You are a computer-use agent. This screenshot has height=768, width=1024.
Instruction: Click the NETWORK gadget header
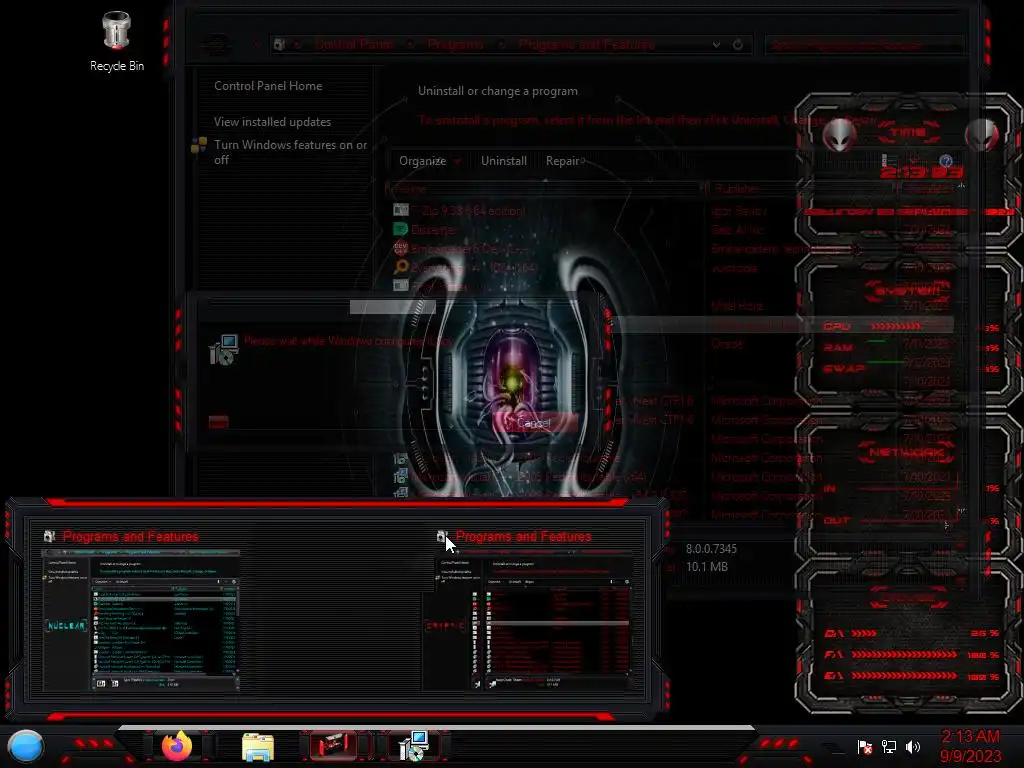(906, 451)
